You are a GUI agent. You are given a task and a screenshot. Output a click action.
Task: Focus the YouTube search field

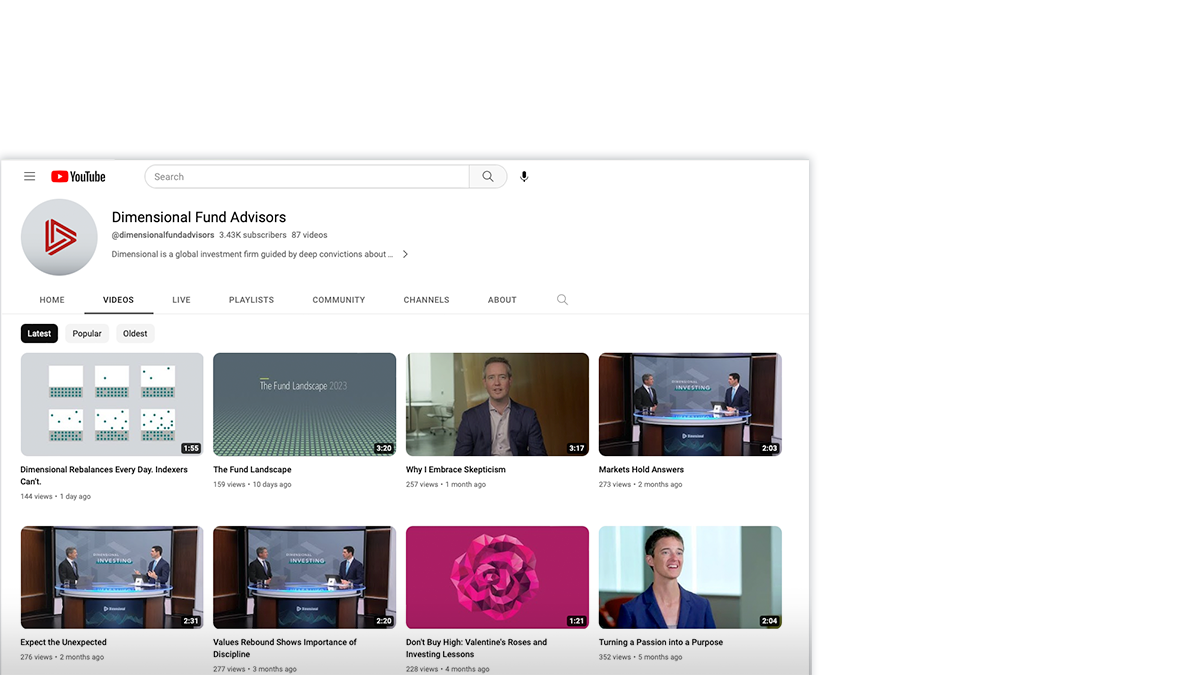pos(307,177)
